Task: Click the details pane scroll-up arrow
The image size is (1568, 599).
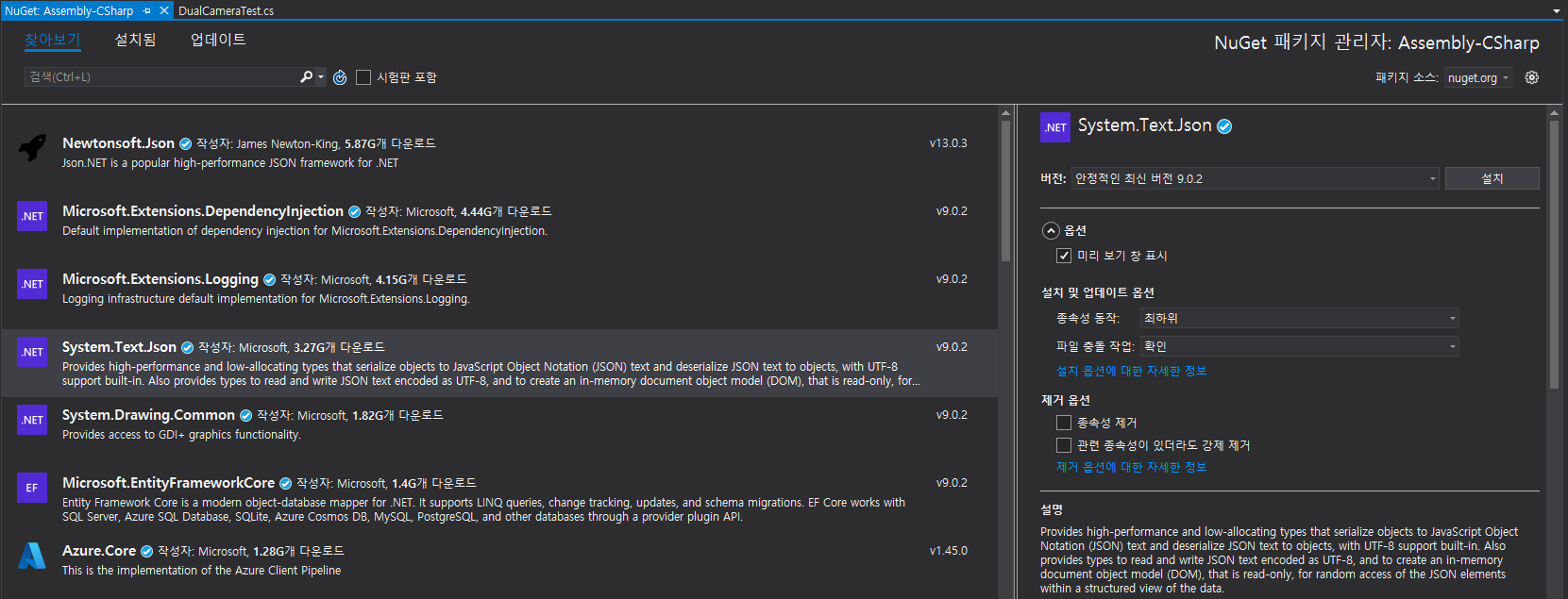Action: pyautogui.click(x=1554, y=113)
